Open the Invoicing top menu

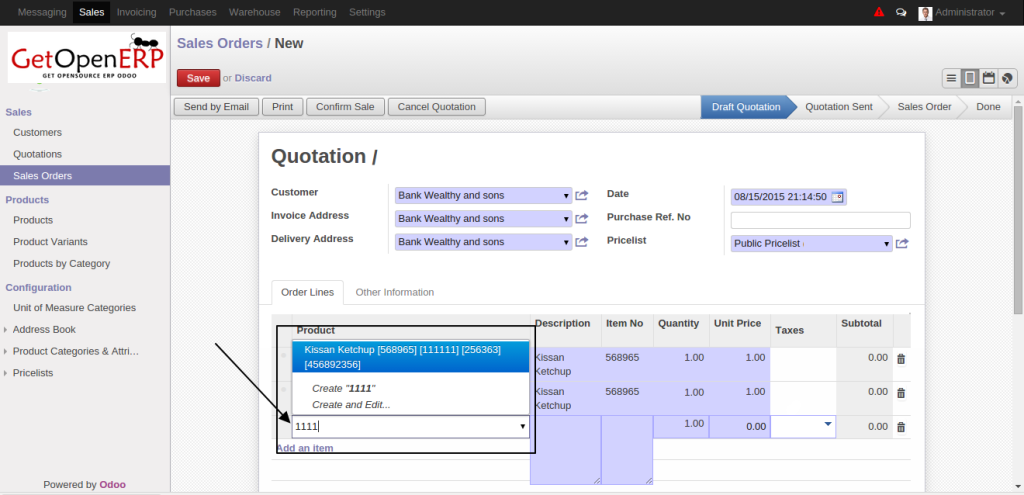coord(136,12)
